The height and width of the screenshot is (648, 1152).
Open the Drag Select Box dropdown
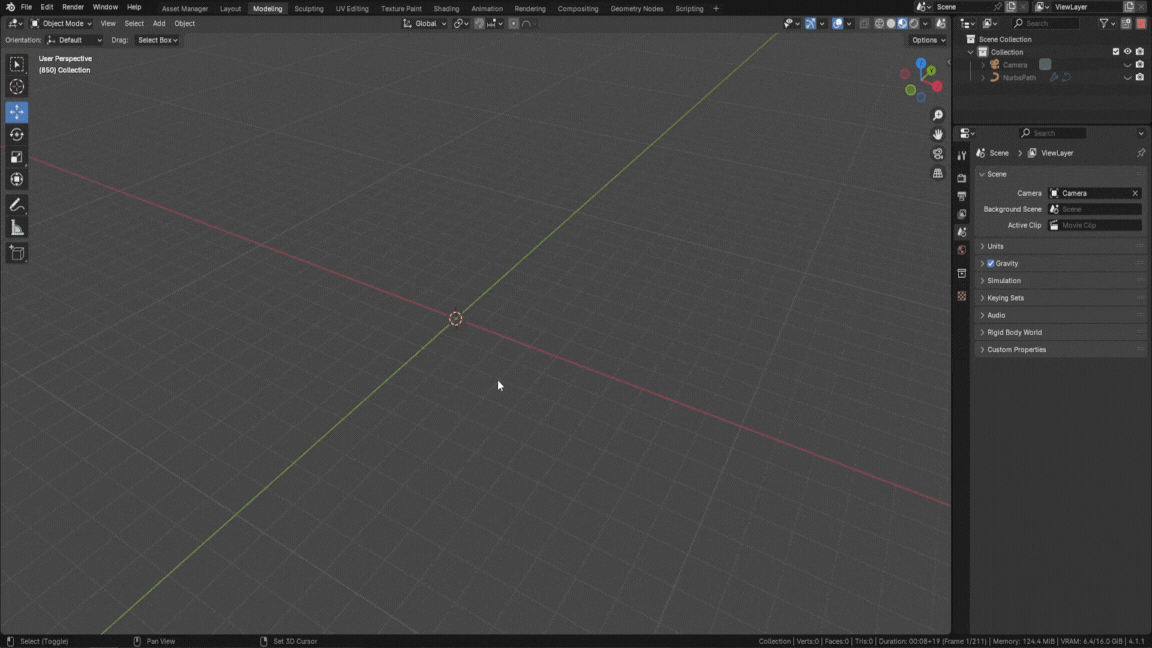point(157,40)
